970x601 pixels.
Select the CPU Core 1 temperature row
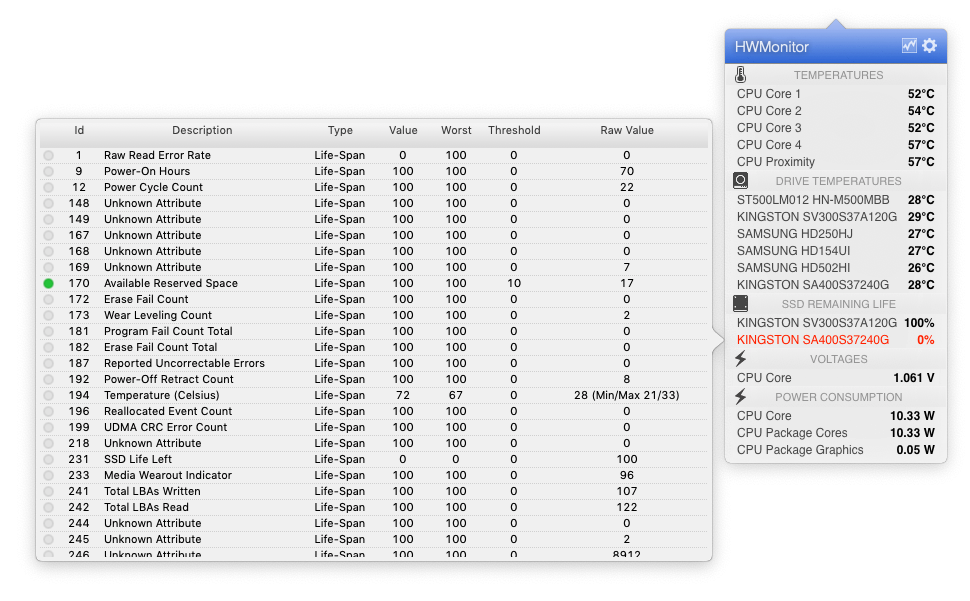coord(836,94)
